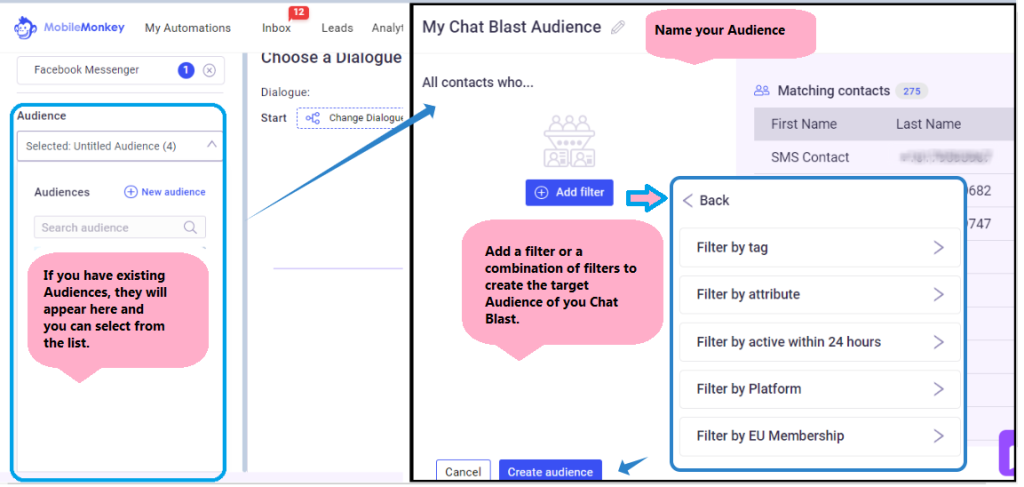Open the My Automations menu
The image size is (1024, 487).
(x=187, y=28)
